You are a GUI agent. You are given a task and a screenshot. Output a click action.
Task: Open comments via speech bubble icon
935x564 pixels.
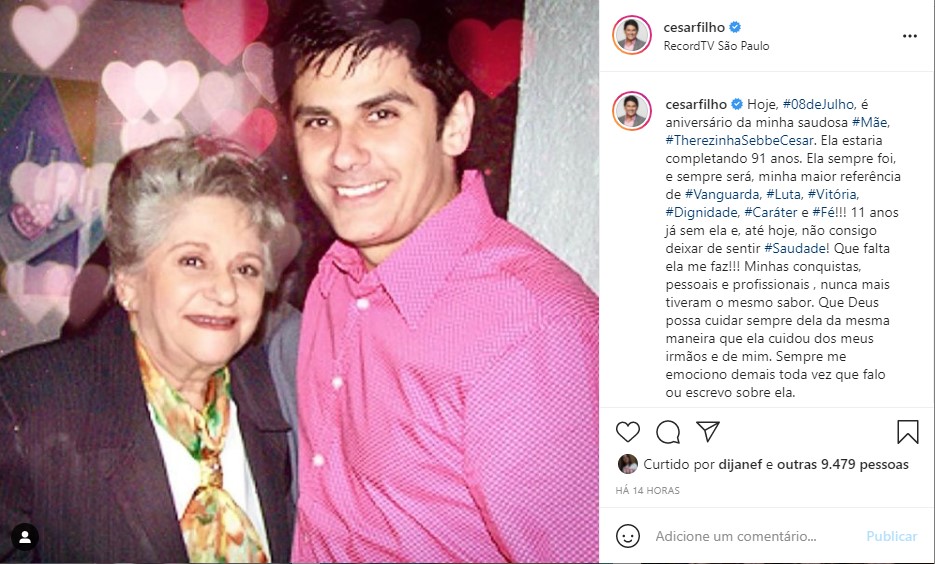pos(668,432)
